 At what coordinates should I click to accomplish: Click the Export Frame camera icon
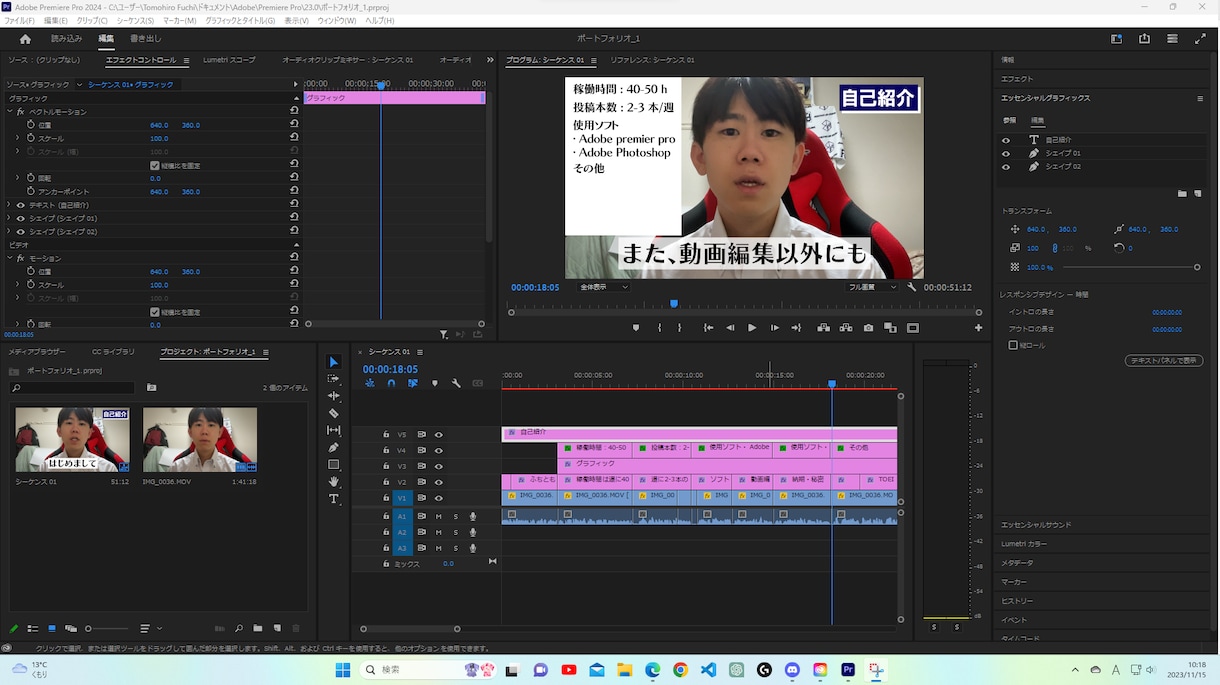click(868, 328)
